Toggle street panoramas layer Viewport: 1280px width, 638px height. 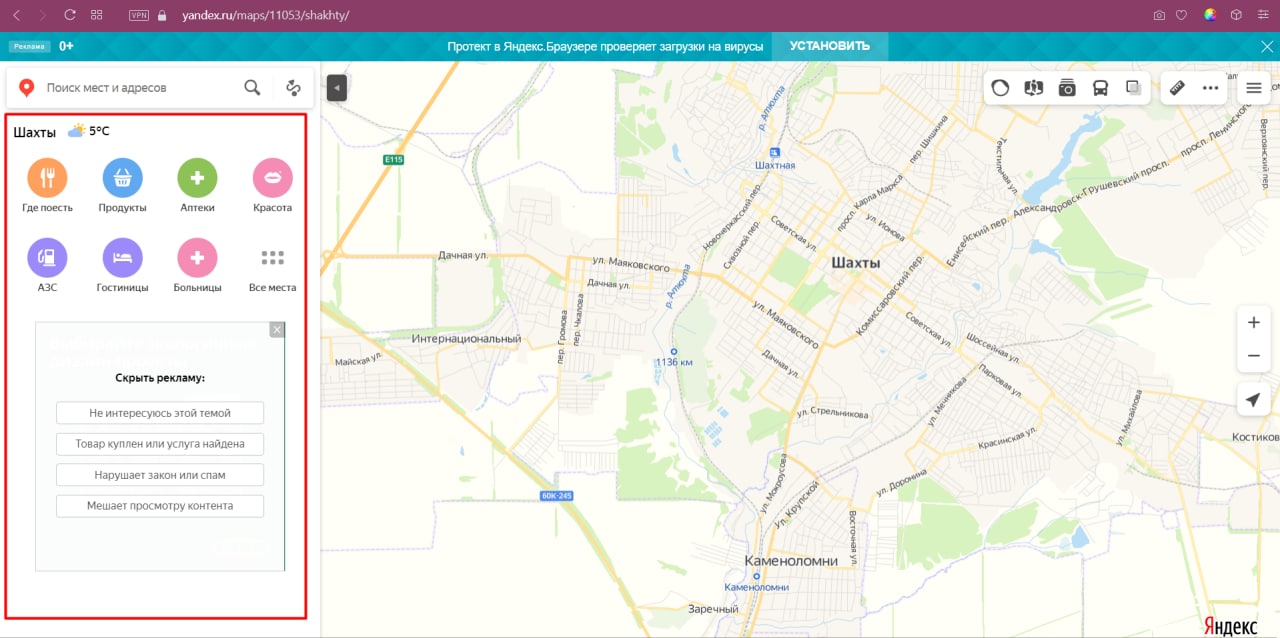pos(1034,88)
